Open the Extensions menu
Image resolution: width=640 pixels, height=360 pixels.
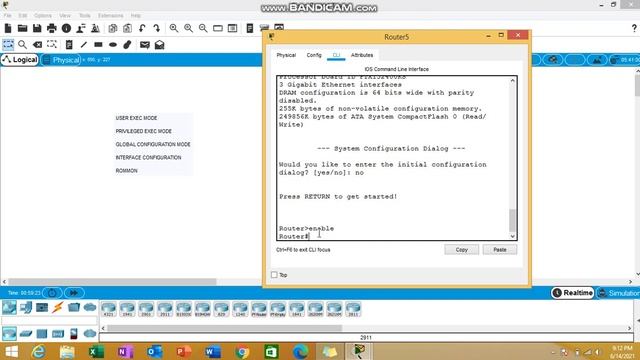click(x=110, y=16)
